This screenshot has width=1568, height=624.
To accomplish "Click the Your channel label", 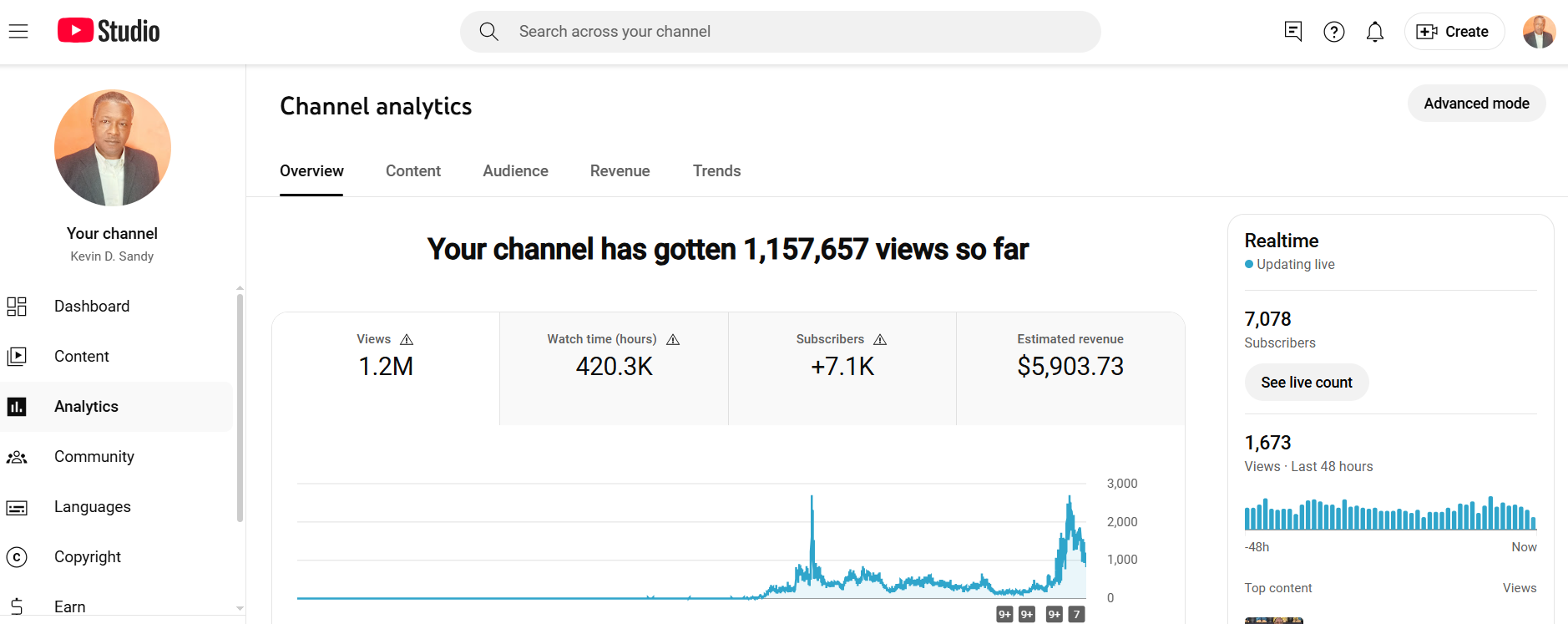I will [x=112, y=234].
